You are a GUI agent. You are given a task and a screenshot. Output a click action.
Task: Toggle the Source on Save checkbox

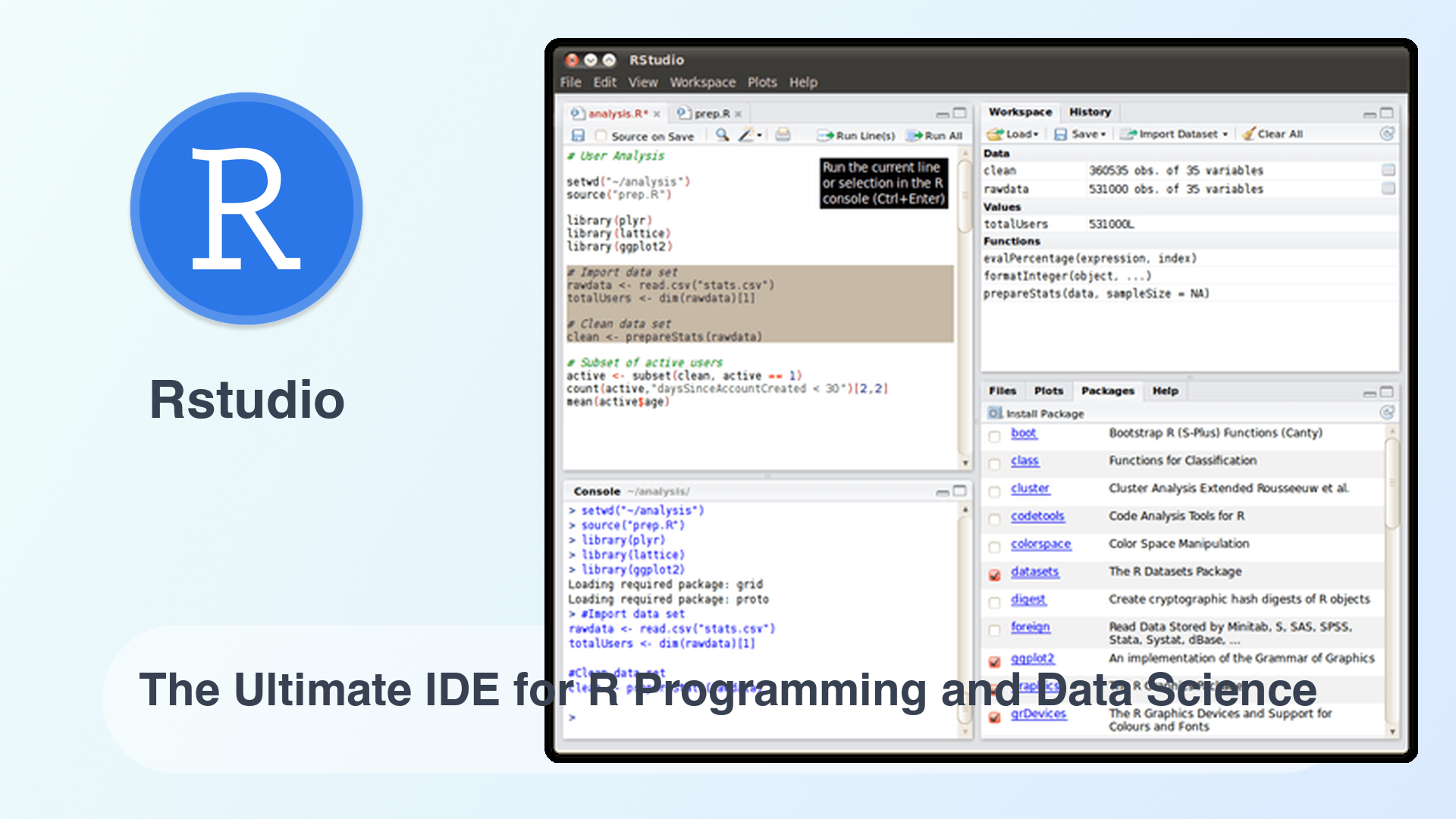[x=601, y=136]
